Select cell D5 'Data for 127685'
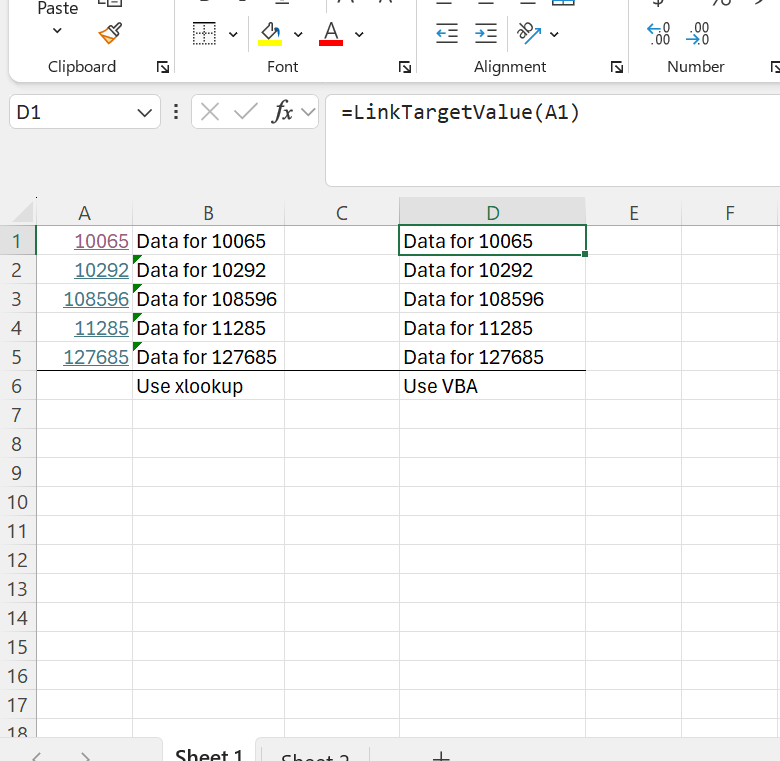The width and height of the screenshot is (780, 761). [492, 357]
